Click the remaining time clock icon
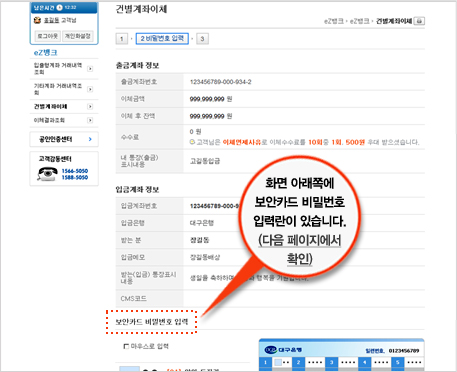 (59, 7)
